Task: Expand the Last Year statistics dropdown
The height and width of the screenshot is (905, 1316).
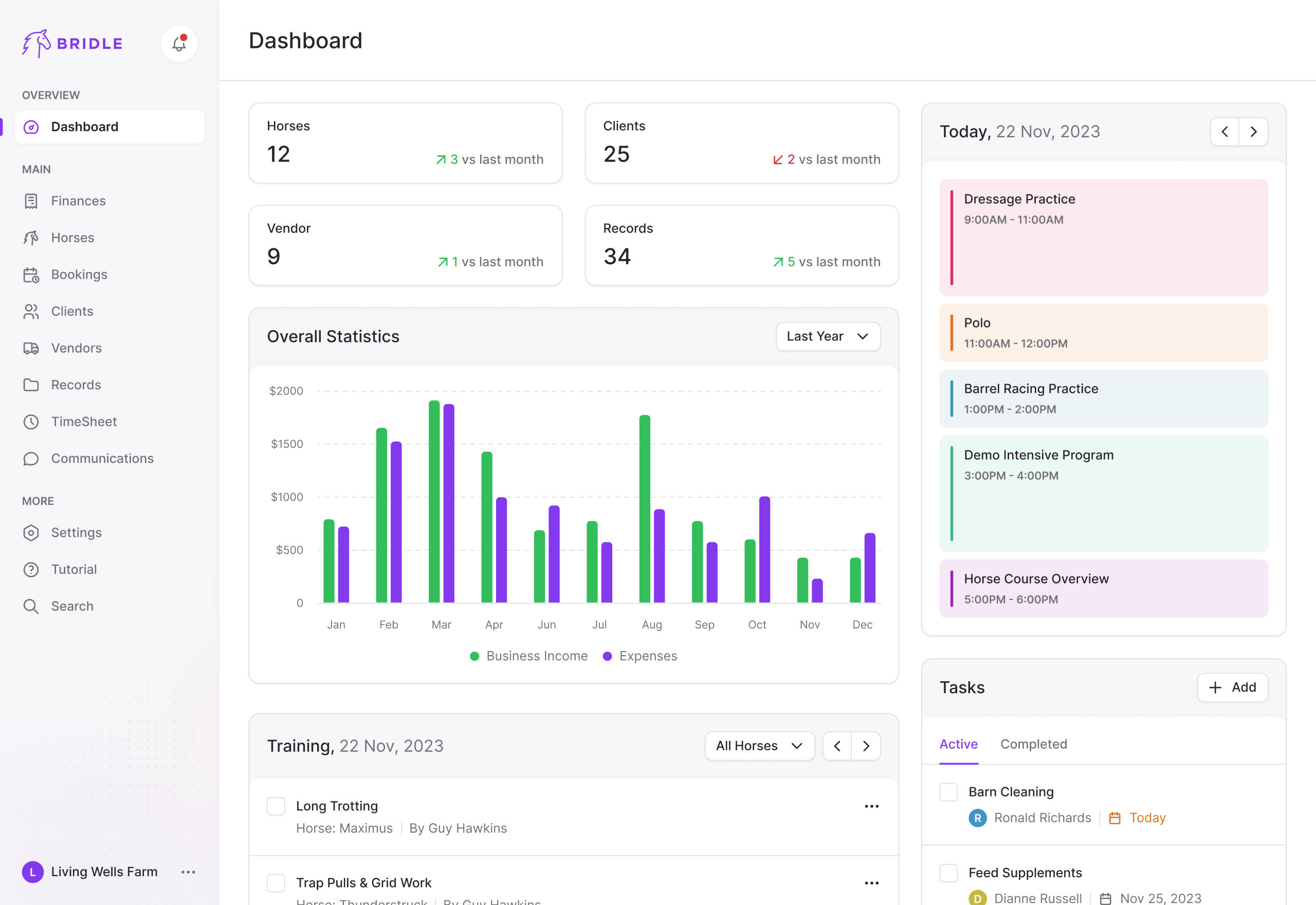Action: click(828, 337)
